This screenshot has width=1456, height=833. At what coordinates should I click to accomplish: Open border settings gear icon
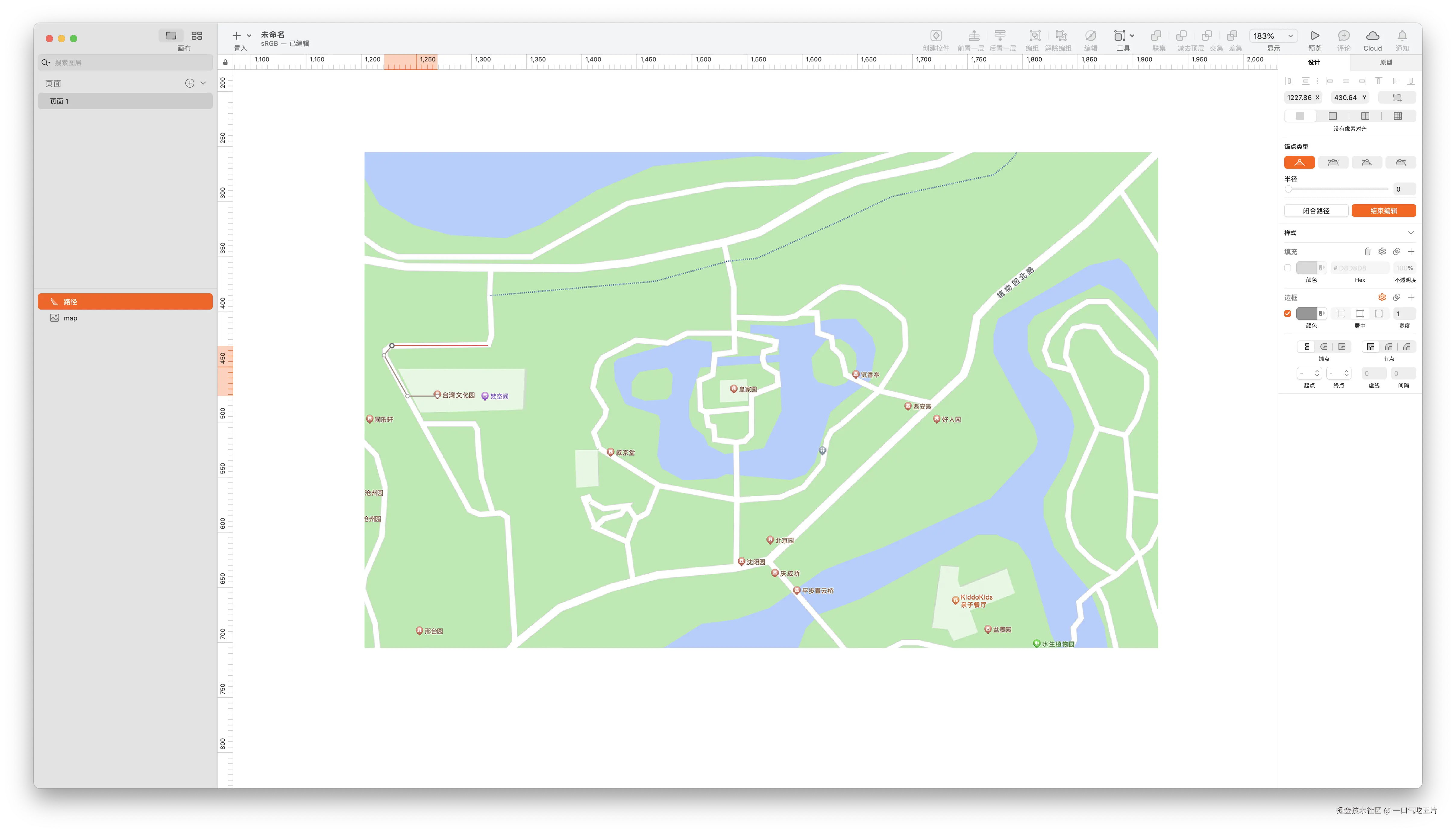[1382, 298]
